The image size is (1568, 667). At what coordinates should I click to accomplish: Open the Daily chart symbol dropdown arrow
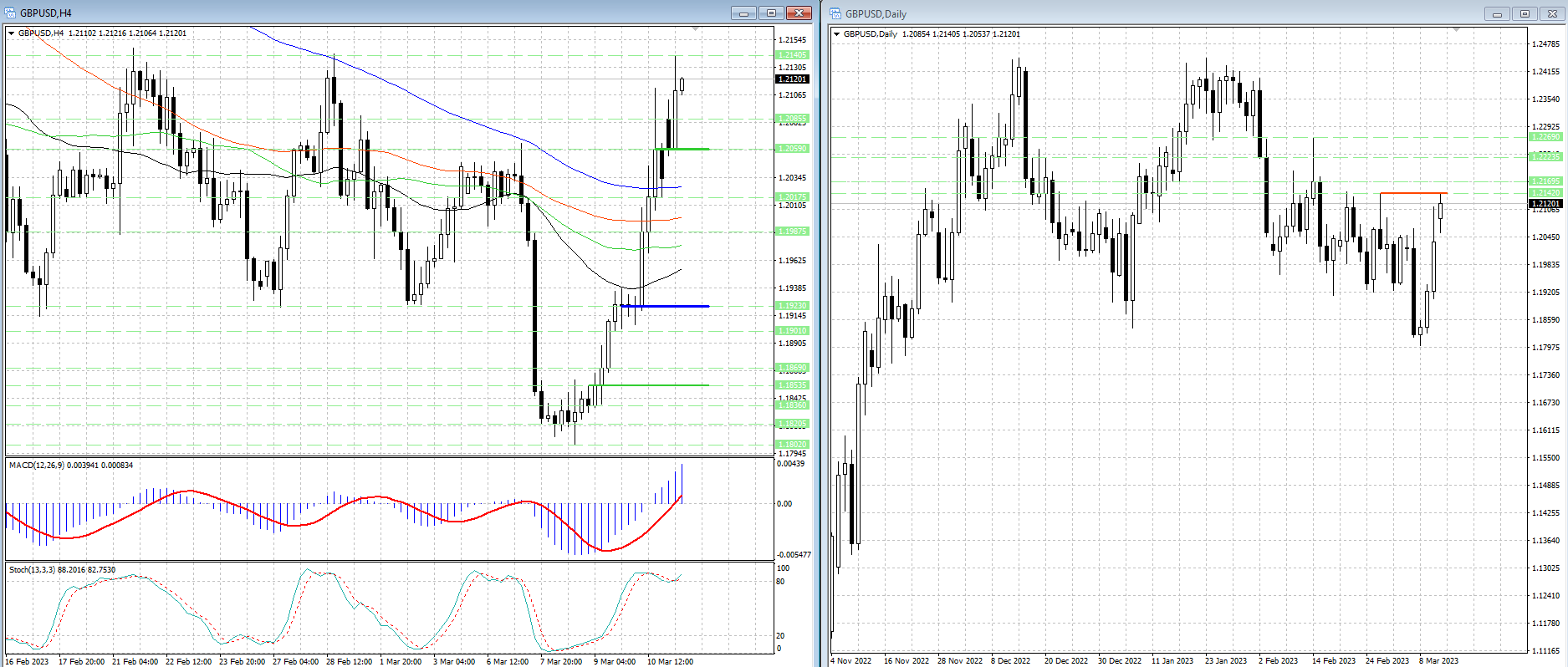(837, 34)
